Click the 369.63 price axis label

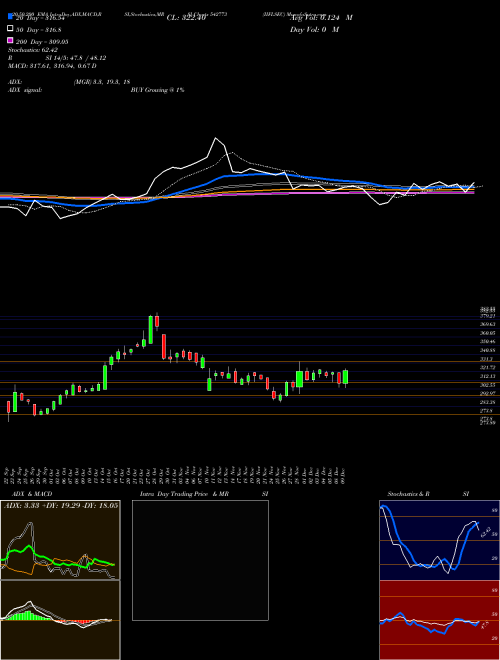pos(487,324)
